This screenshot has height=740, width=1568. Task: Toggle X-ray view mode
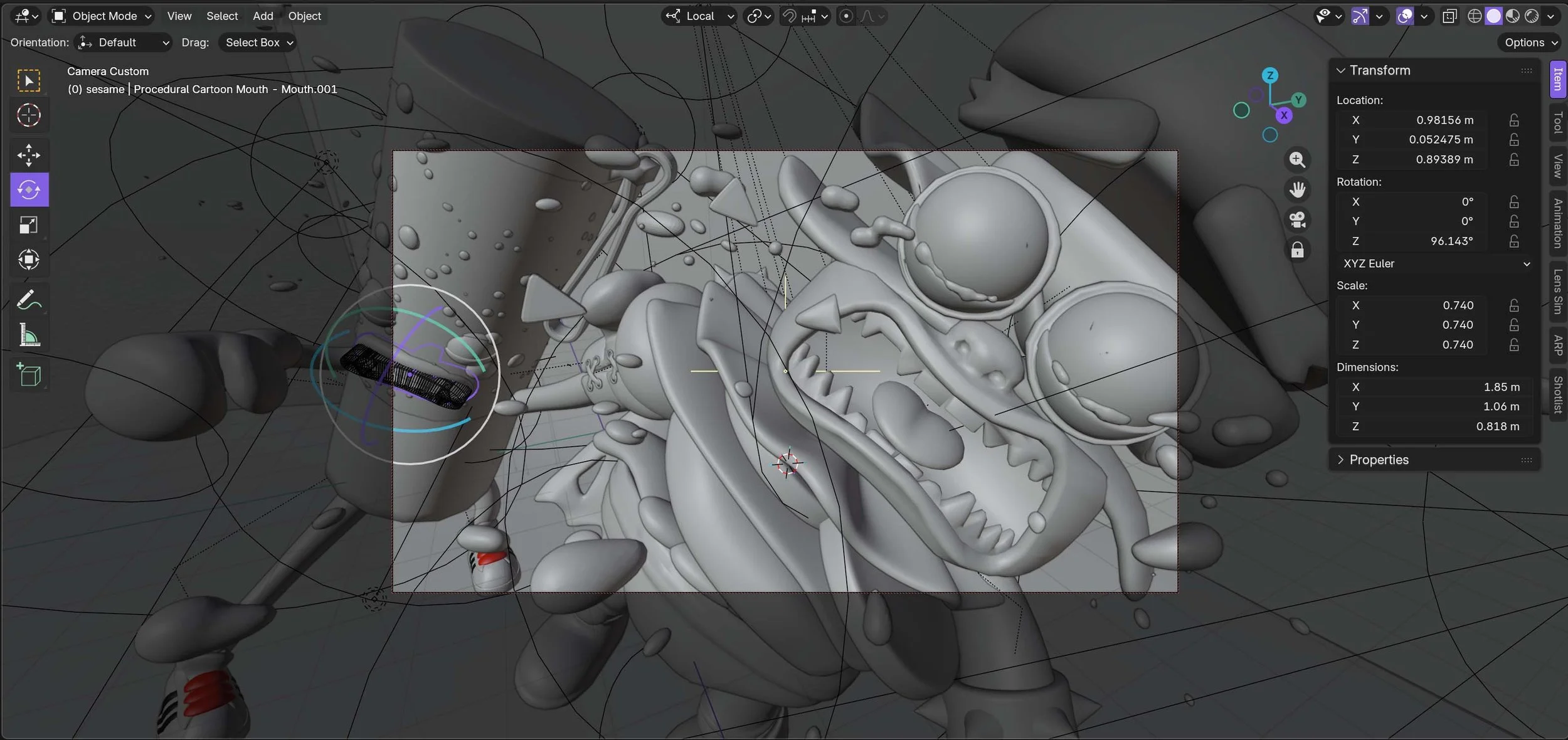point(1449,16)
